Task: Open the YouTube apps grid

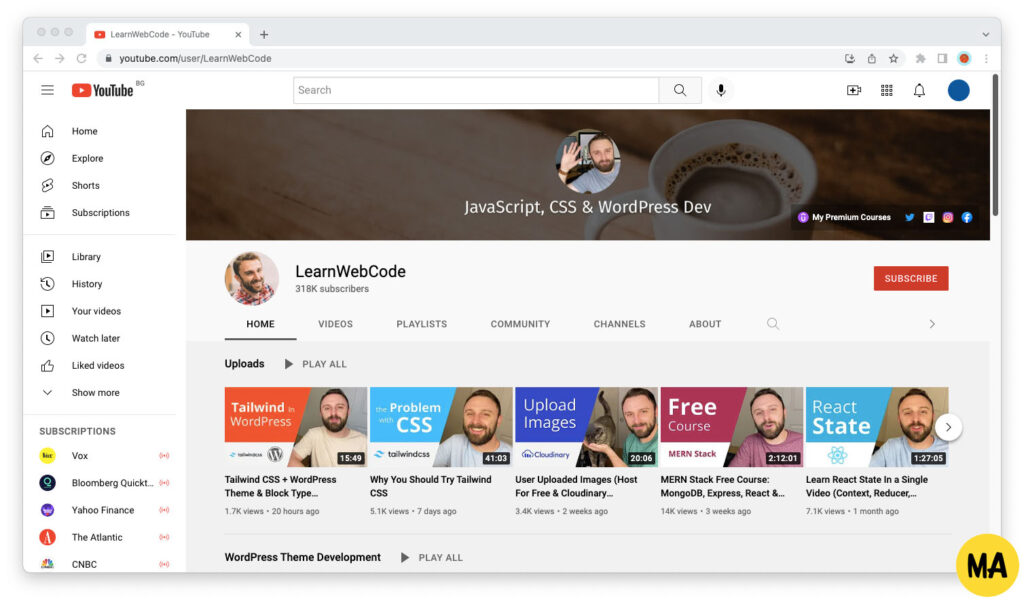Action: pos(886,90)
